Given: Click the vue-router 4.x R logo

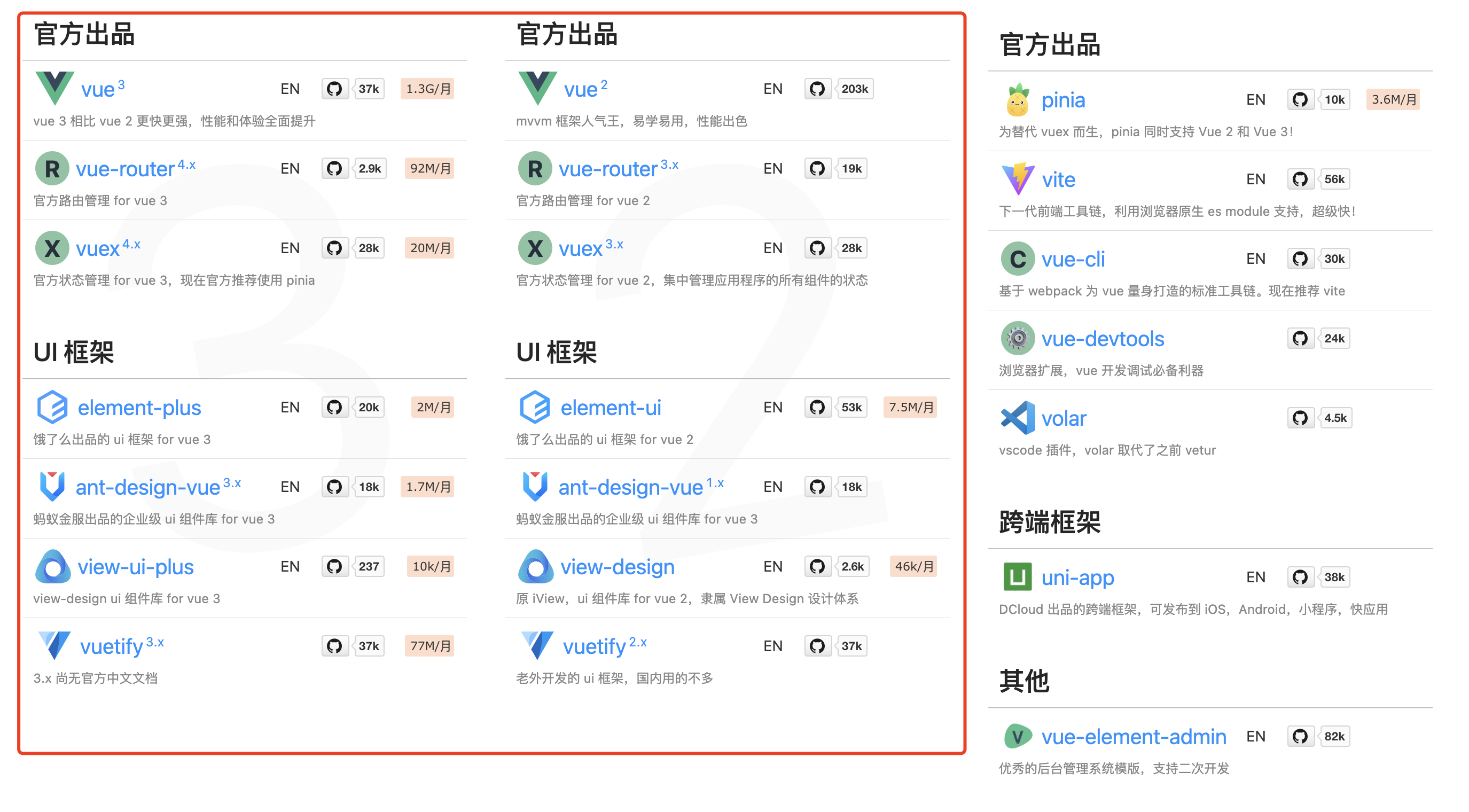Looking at the screenshot, I should point(52,168).
